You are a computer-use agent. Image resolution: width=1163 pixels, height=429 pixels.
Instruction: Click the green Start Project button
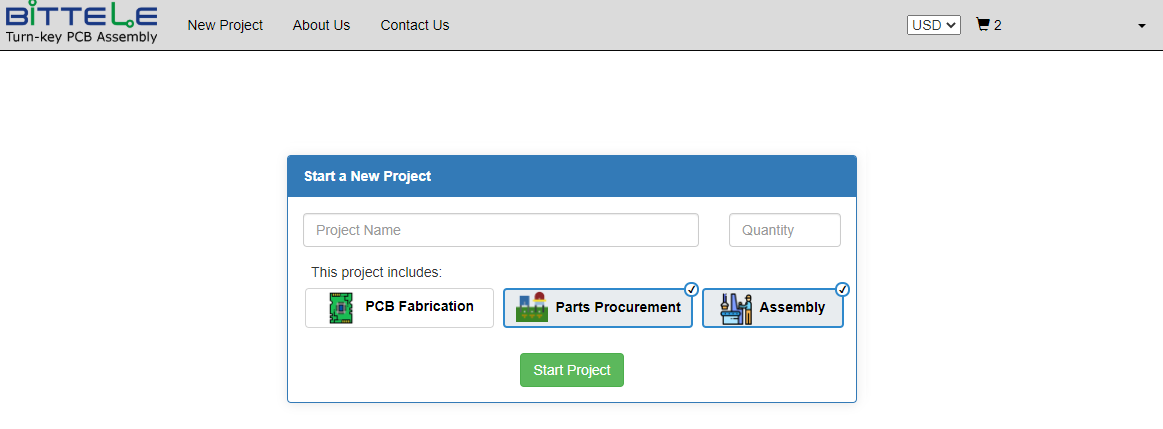pyautogui.click(x=572, y=370)
